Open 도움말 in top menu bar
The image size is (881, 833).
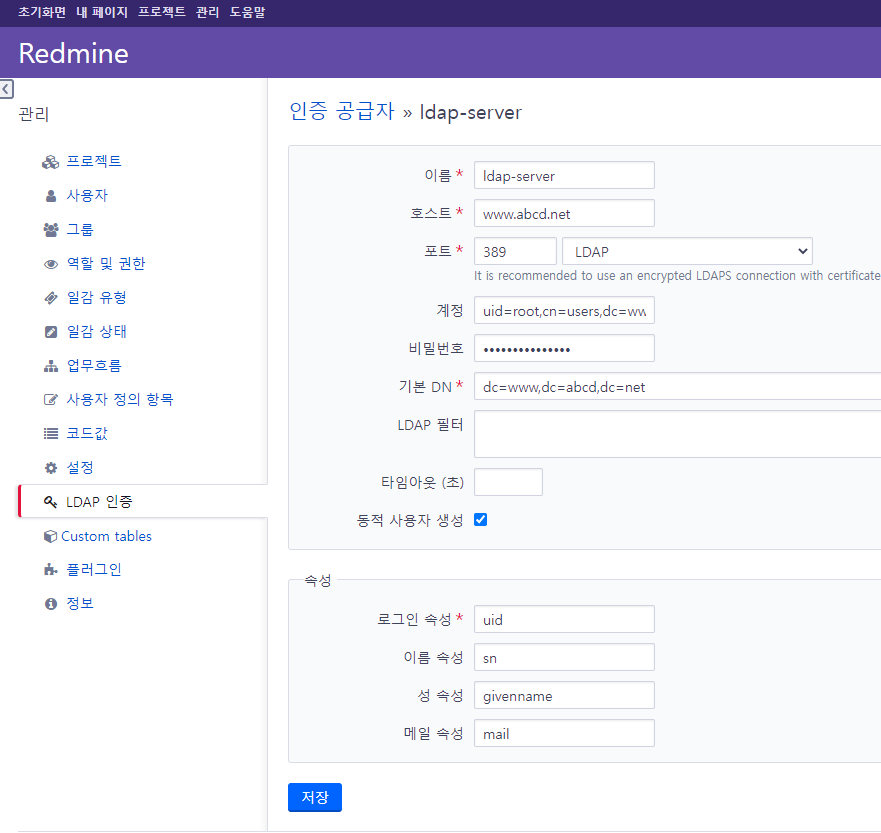tap(247, 12)
